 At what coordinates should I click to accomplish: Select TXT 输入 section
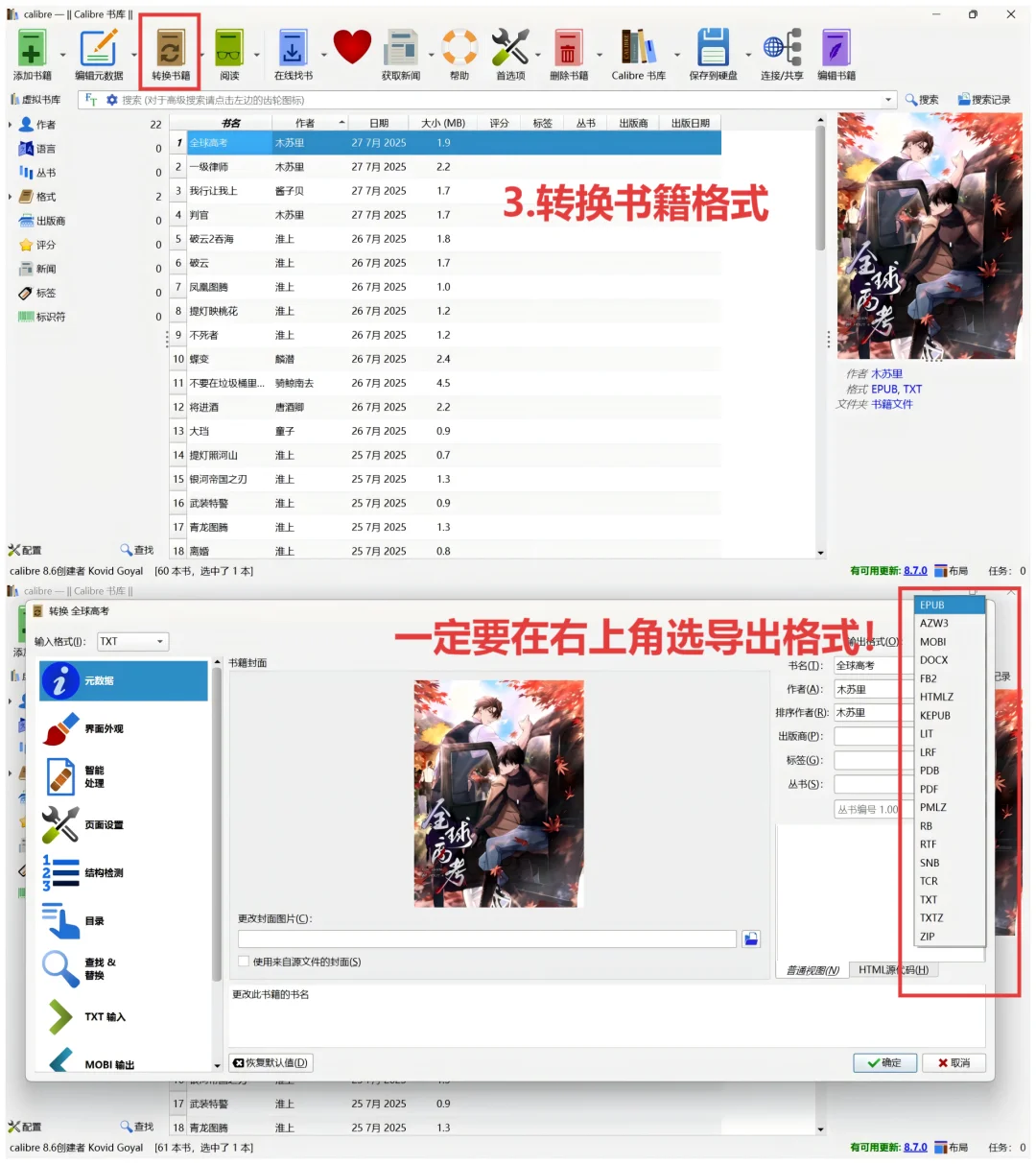pos(124,1017)
